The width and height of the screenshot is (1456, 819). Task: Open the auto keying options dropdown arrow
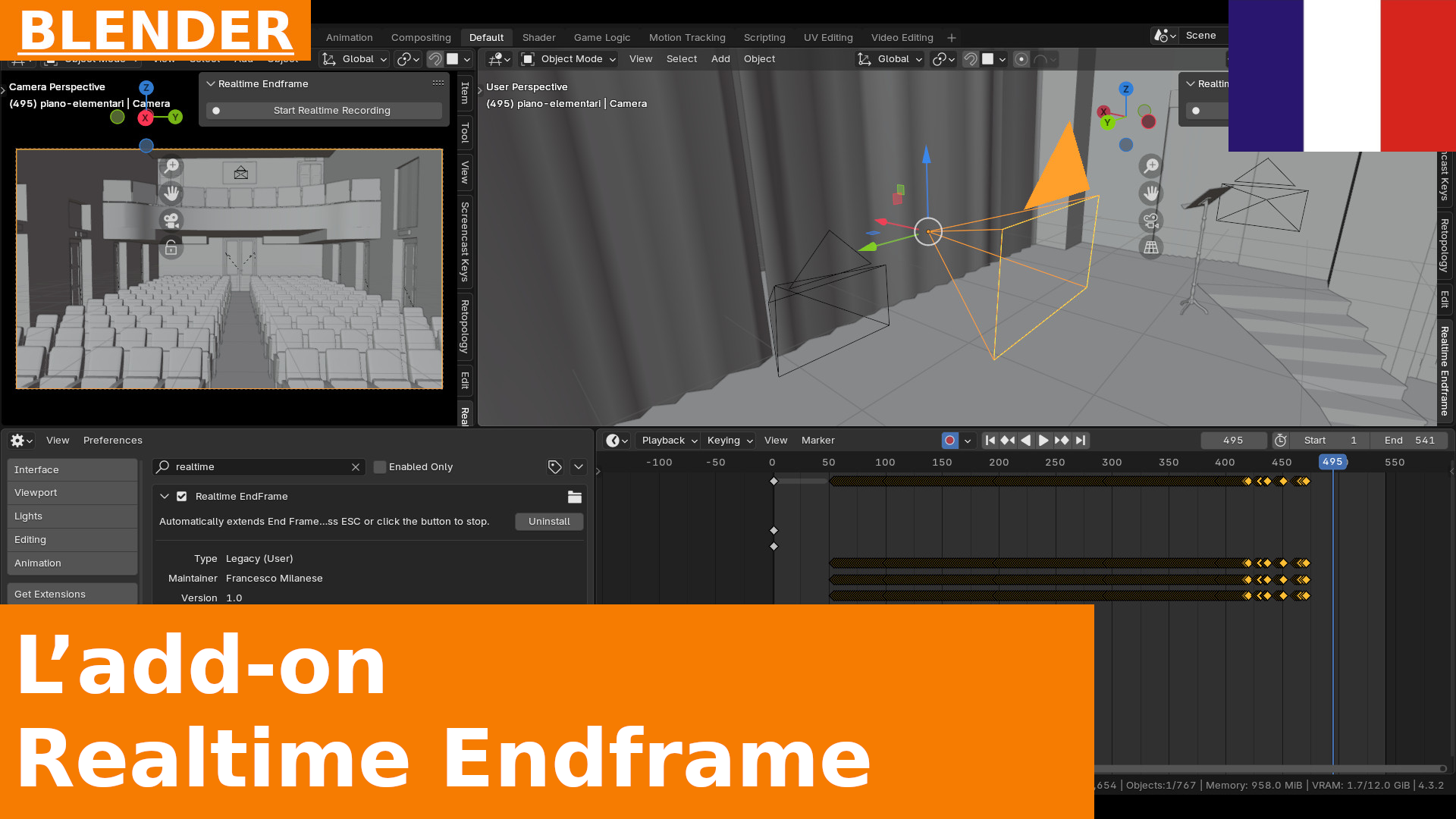[968, 441]
